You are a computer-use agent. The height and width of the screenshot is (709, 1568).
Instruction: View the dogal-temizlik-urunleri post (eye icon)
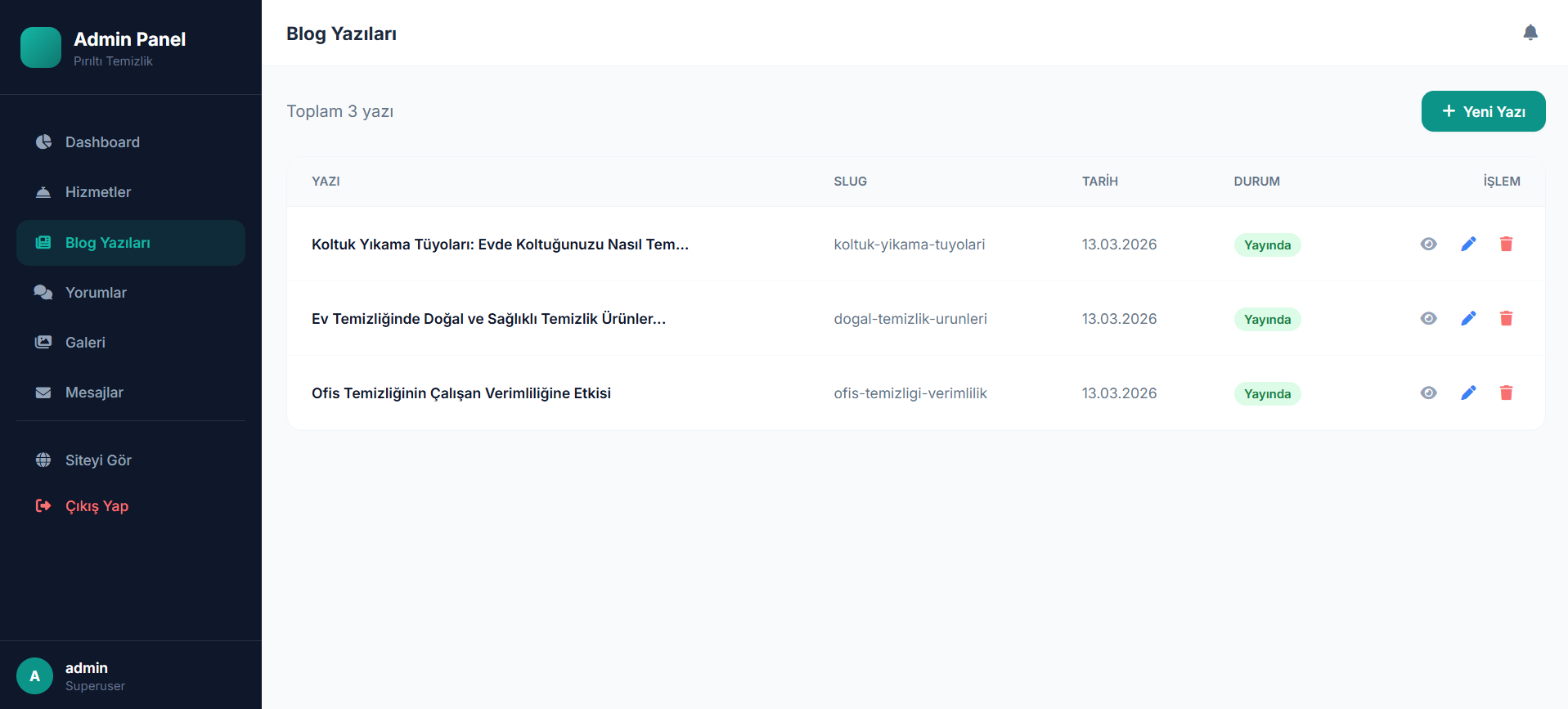tap(1428, 318)
